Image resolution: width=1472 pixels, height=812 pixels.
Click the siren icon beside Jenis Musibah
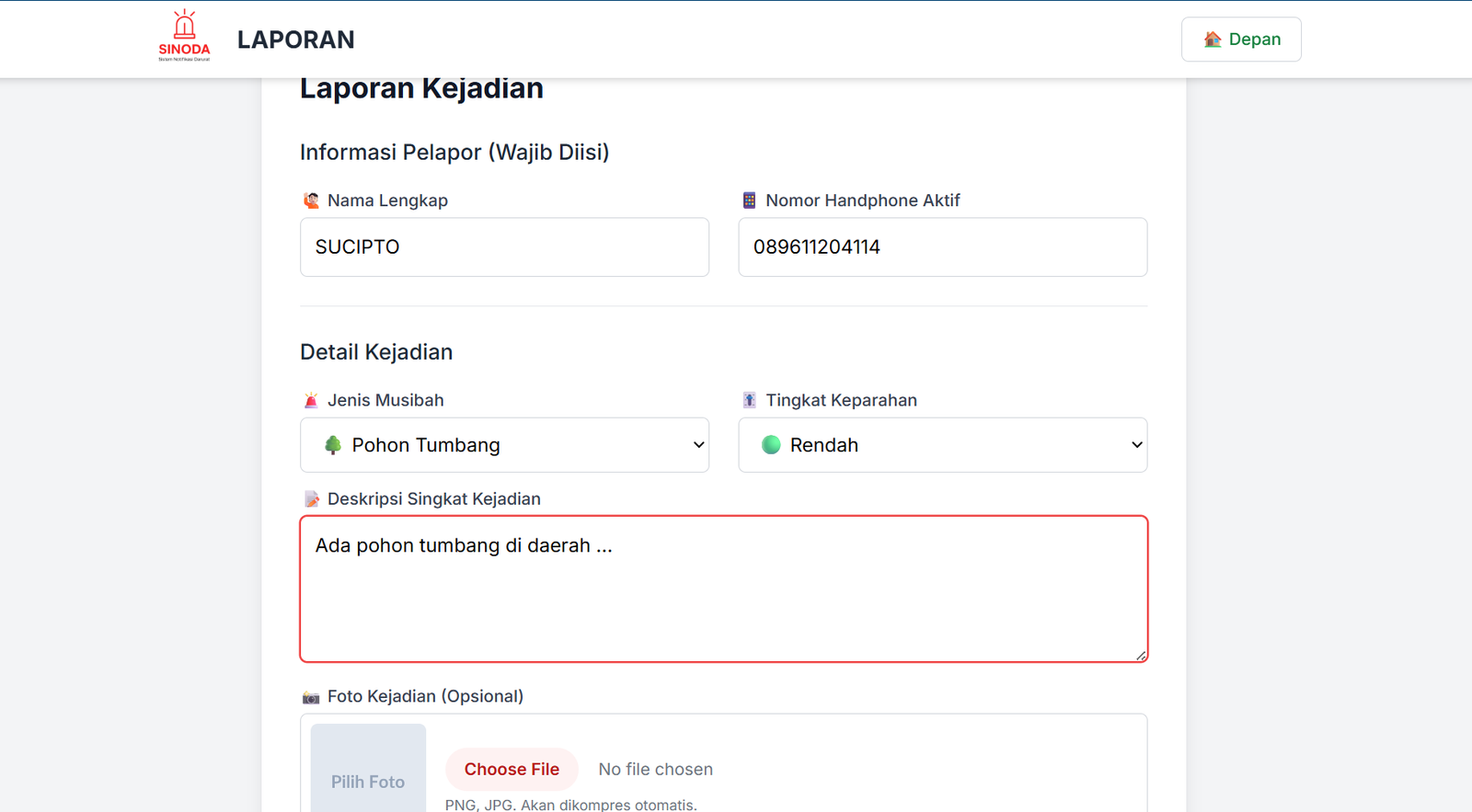click(311, 400)
